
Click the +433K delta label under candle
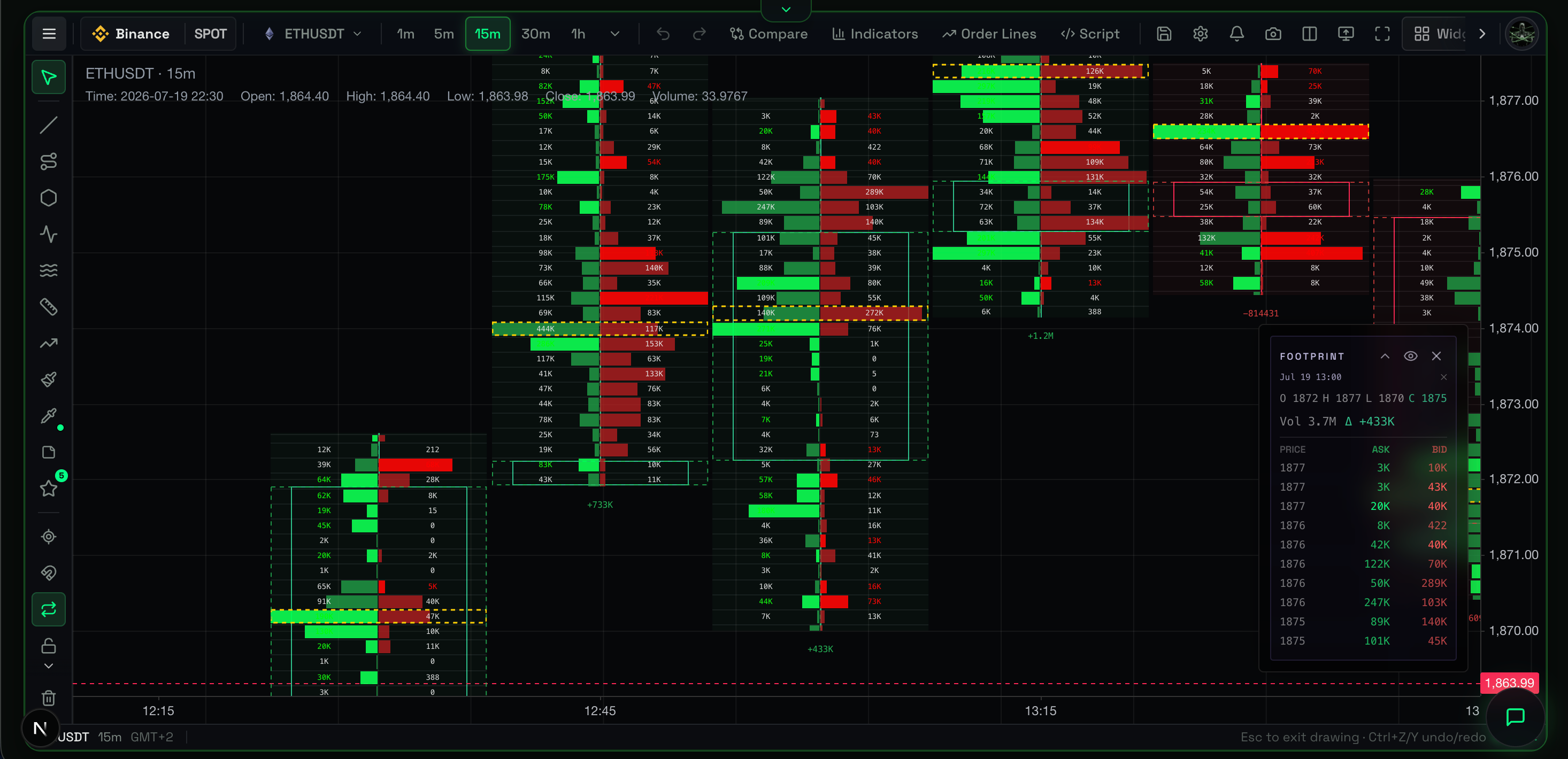click(820, 649)
